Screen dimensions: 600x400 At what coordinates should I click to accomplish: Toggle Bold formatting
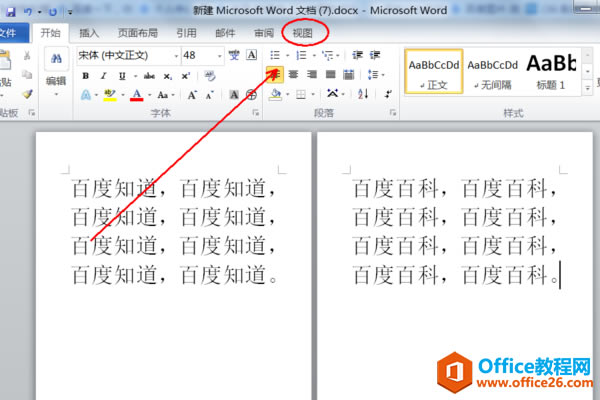click(x=86, y=76)
